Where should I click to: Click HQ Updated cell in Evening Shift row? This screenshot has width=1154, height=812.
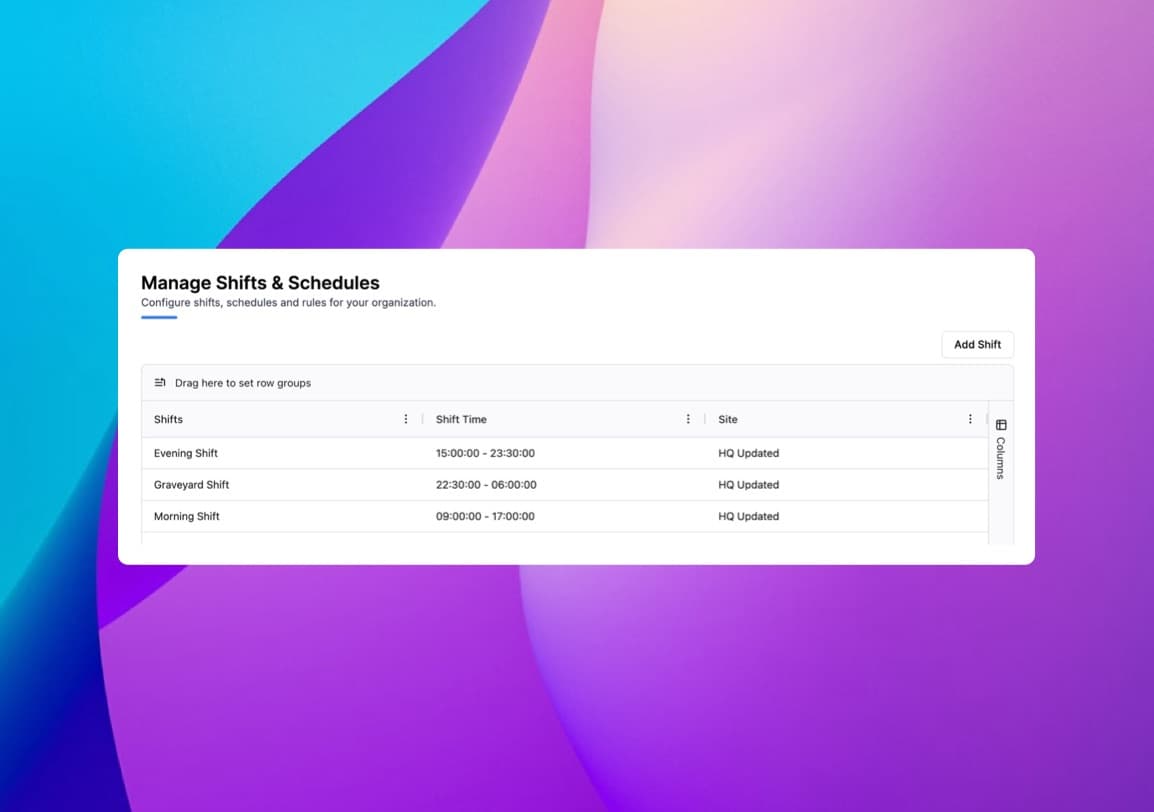[x=748, y=453]
